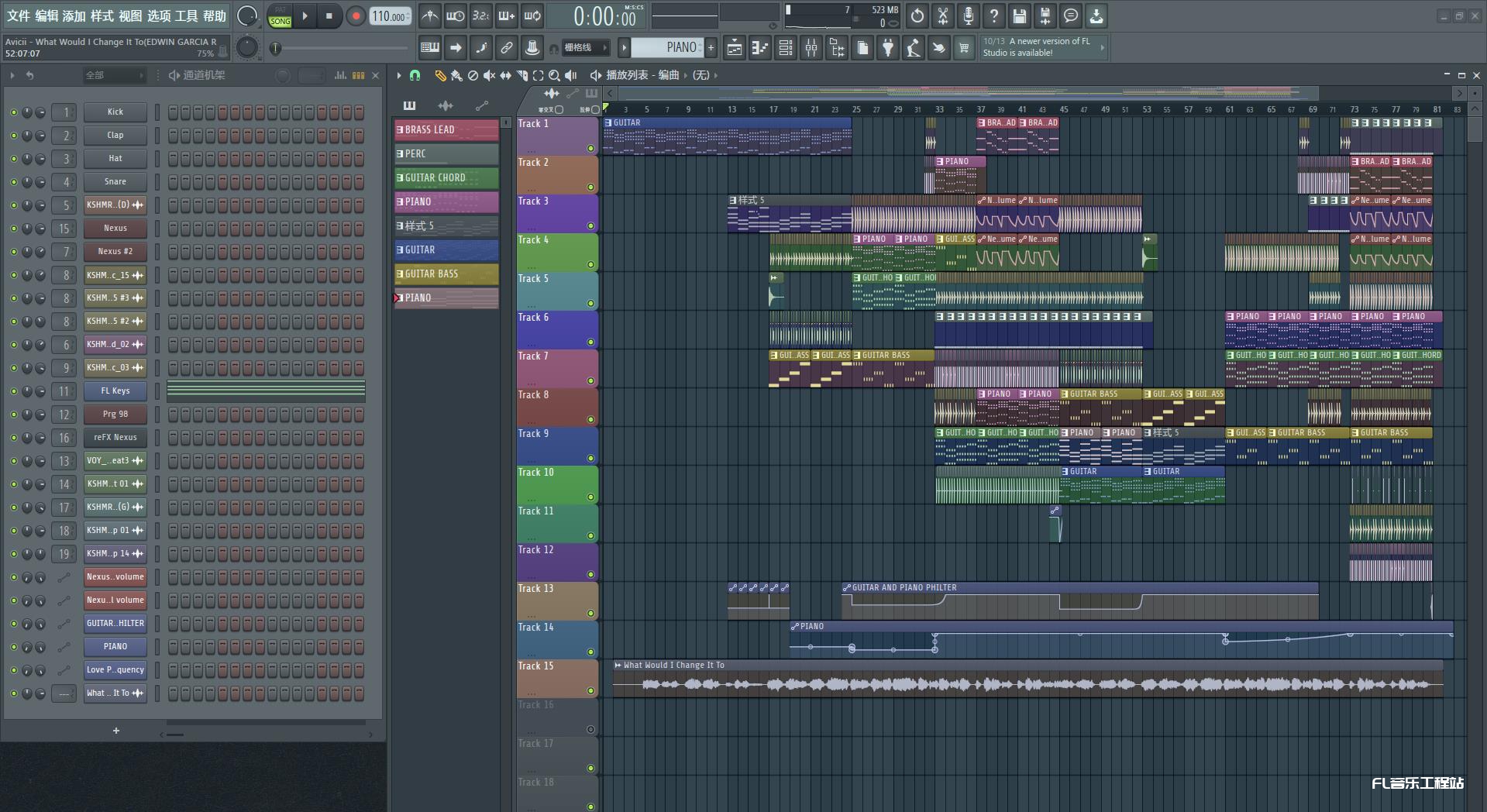Viewport: 1487px width, 812px height.
Task: Select the playlist mute tool
Action: [x=489, y=75]
